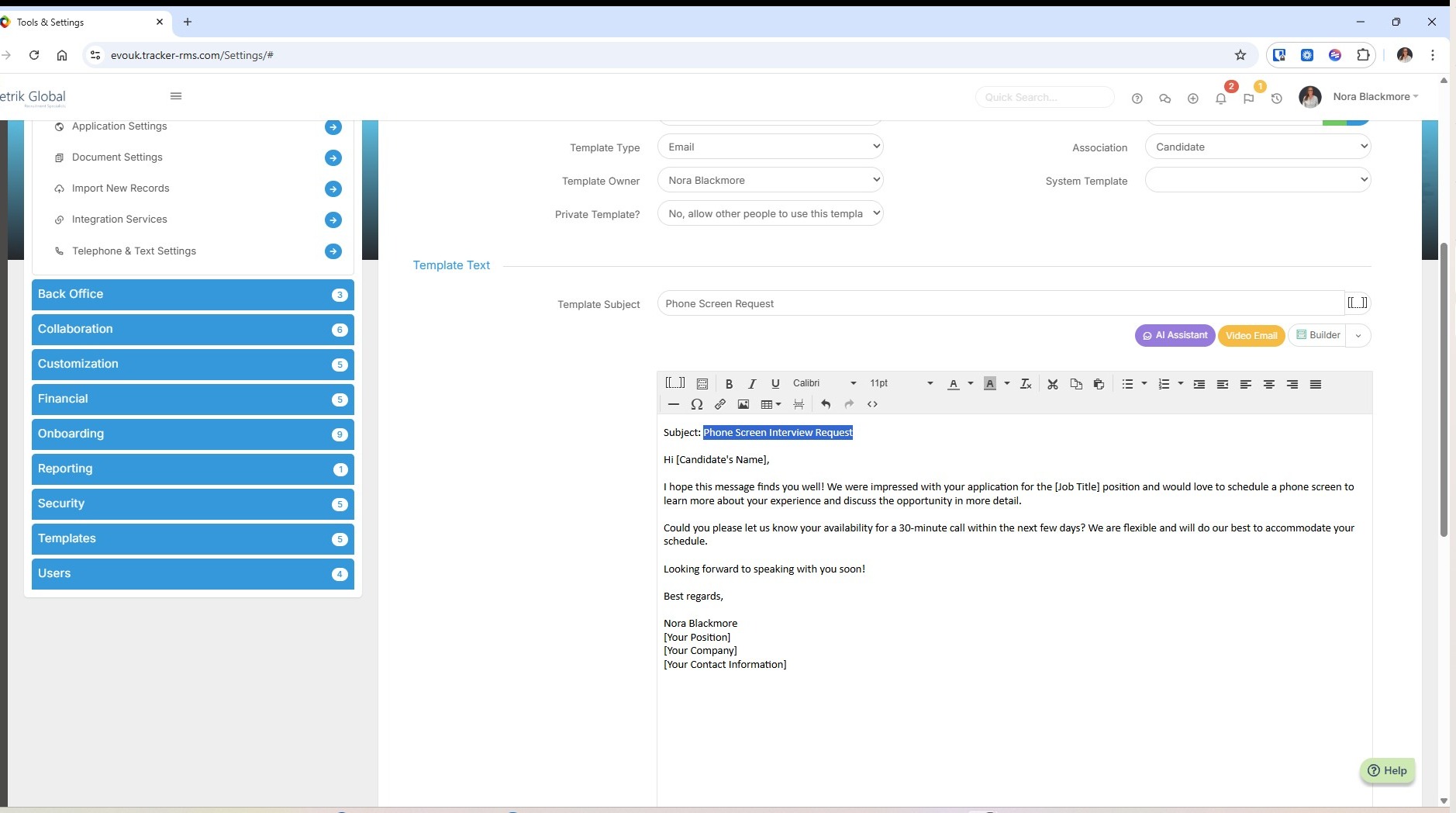Open the recent history icon
The width and height of the screenshot is (1456, 813).
(x=1277, y=99)
